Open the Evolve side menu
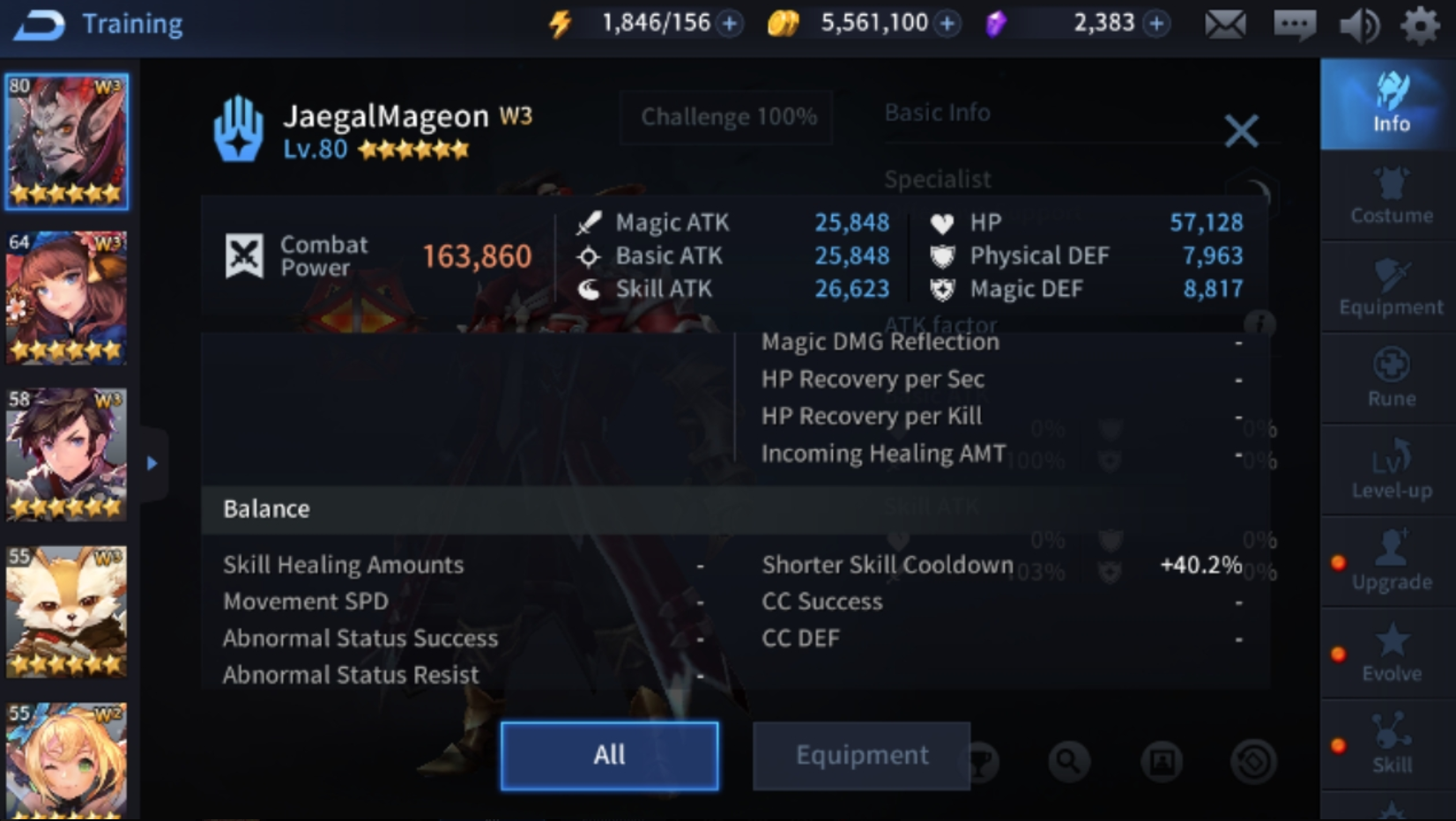Viewport: 1456px width, 821px height. tap(1391, 654)
